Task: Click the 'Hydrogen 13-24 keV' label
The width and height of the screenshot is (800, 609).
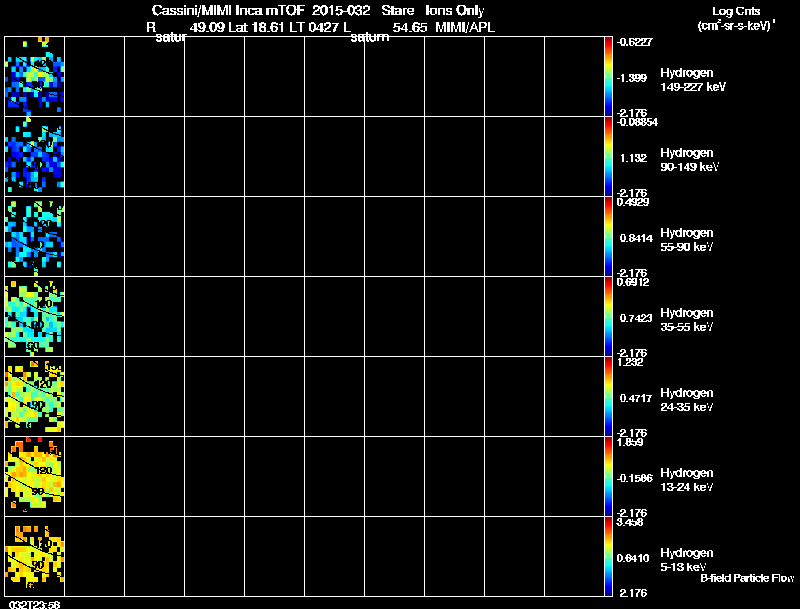Action: click(x=687, y=480)
